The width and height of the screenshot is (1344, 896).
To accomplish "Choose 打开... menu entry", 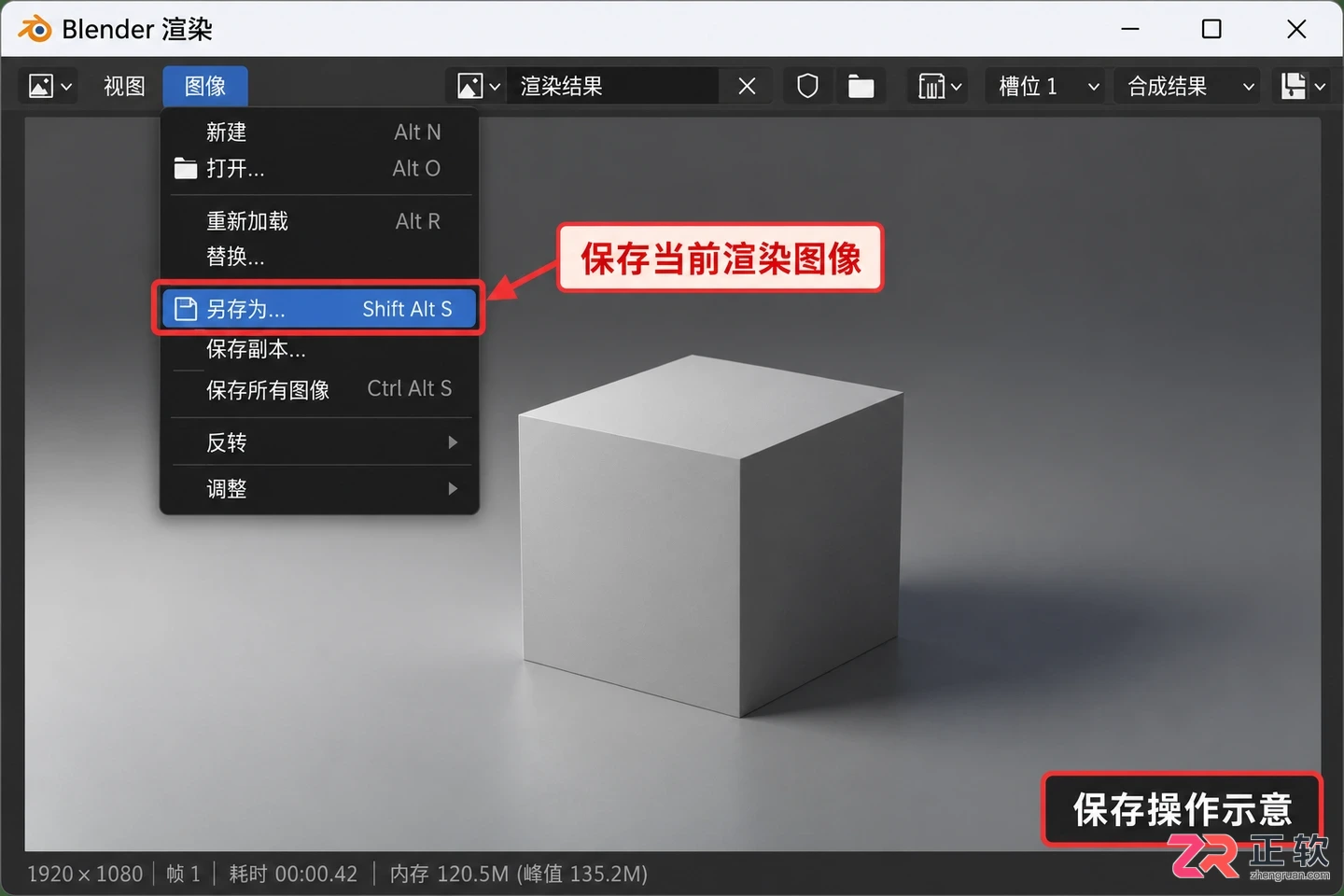I will [x=320, y=169].
